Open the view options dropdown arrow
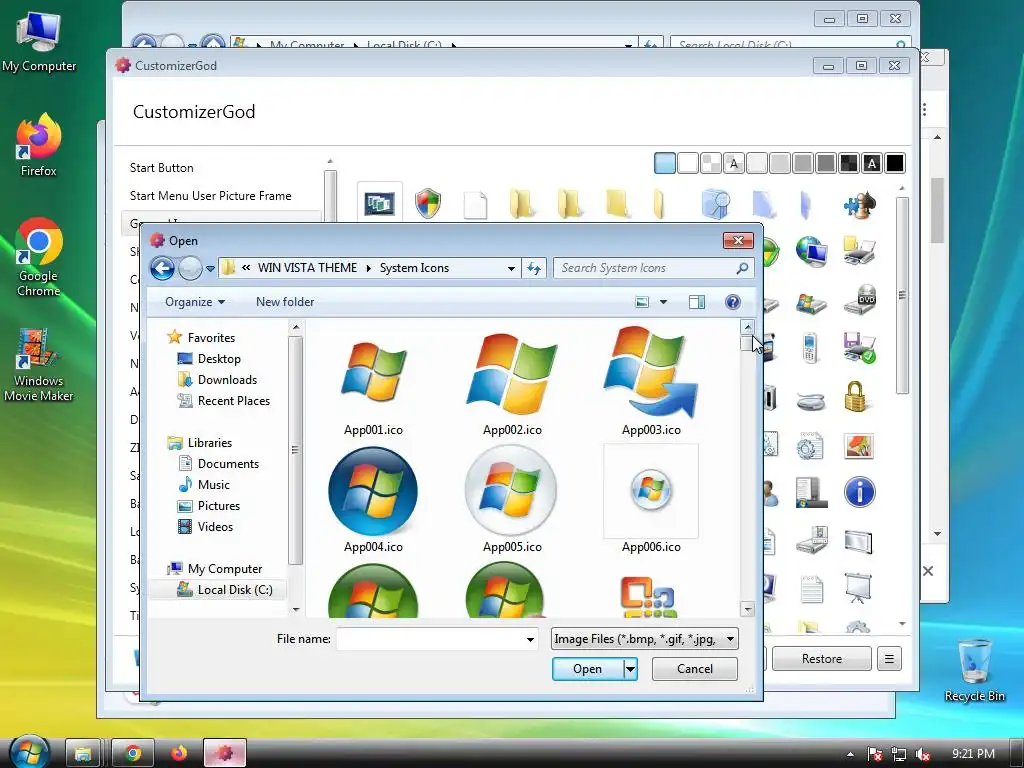 [x=664, y=302]
